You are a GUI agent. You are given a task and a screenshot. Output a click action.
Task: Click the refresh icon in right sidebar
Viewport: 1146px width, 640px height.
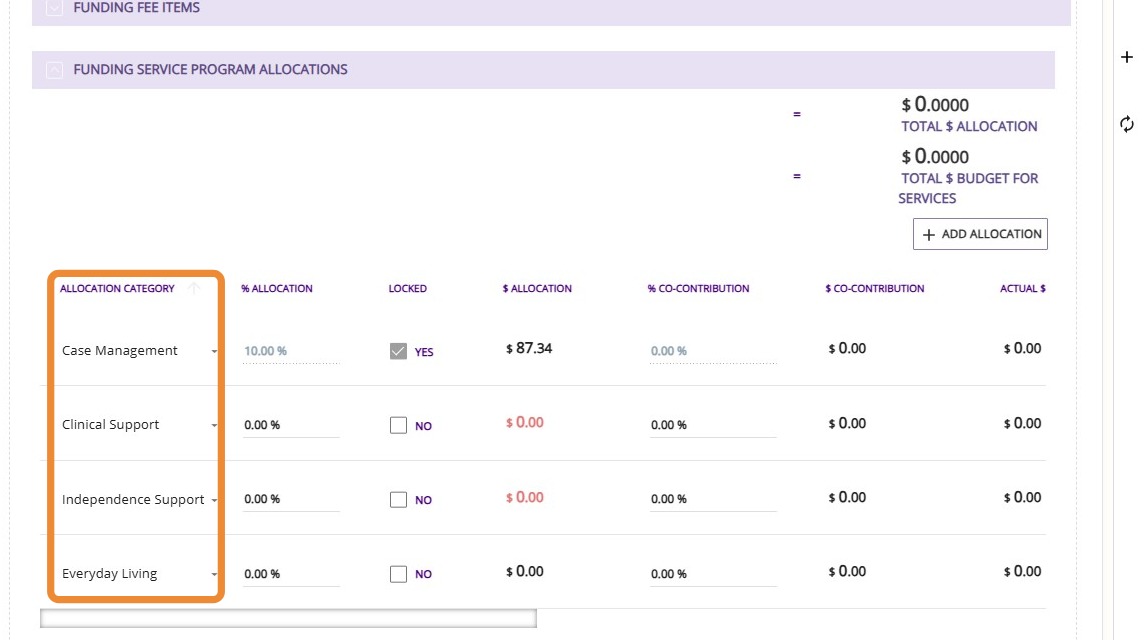1127,124
